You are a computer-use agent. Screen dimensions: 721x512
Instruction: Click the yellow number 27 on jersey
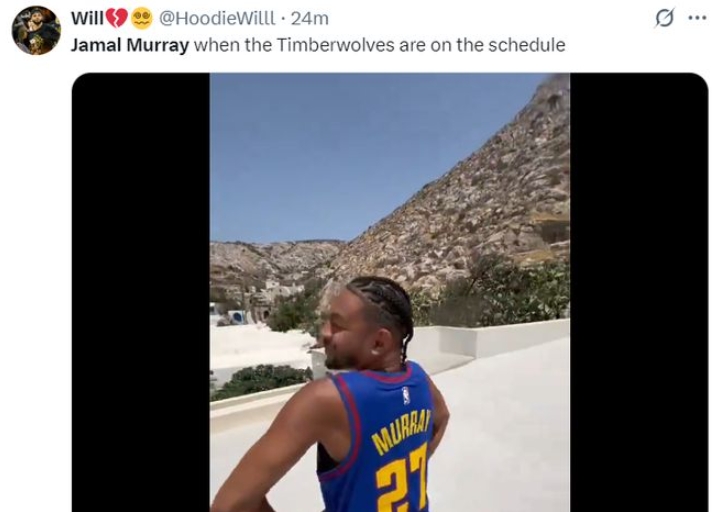tap(402, 478)
